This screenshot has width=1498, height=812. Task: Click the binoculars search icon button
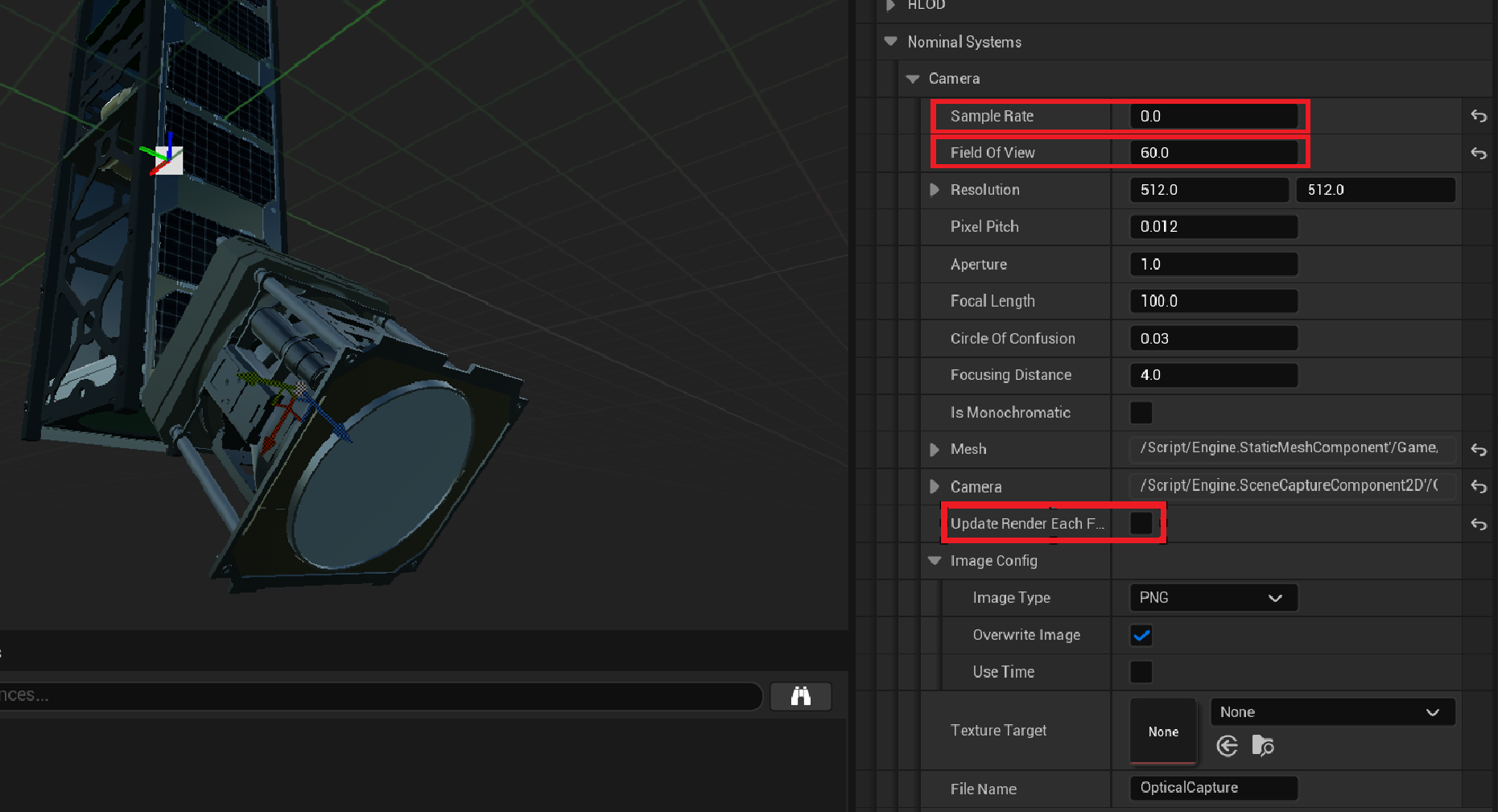click(x=800, y=696)
